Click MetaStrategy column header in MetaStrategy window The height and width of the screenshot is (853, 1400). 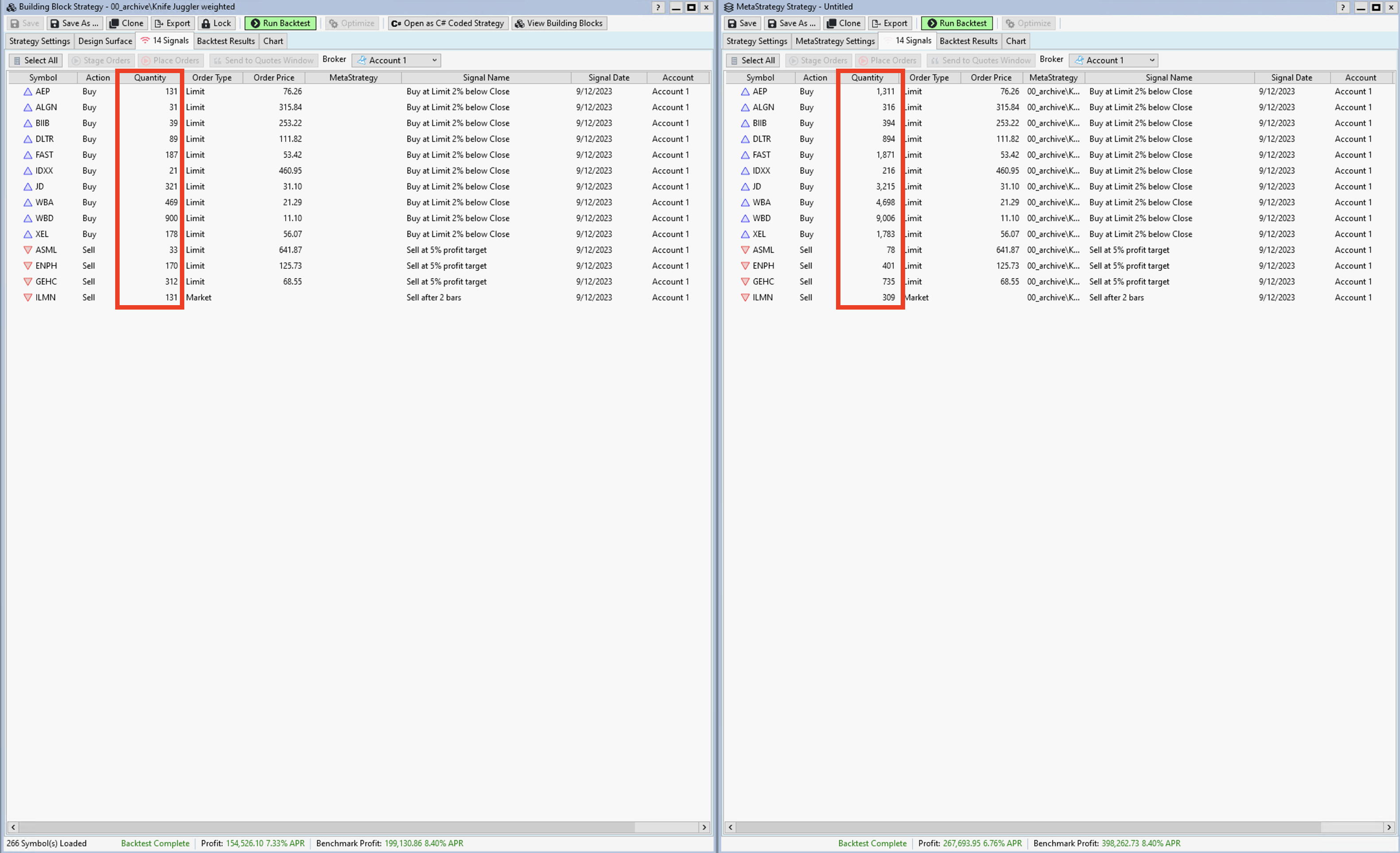tap(1054, 78)
